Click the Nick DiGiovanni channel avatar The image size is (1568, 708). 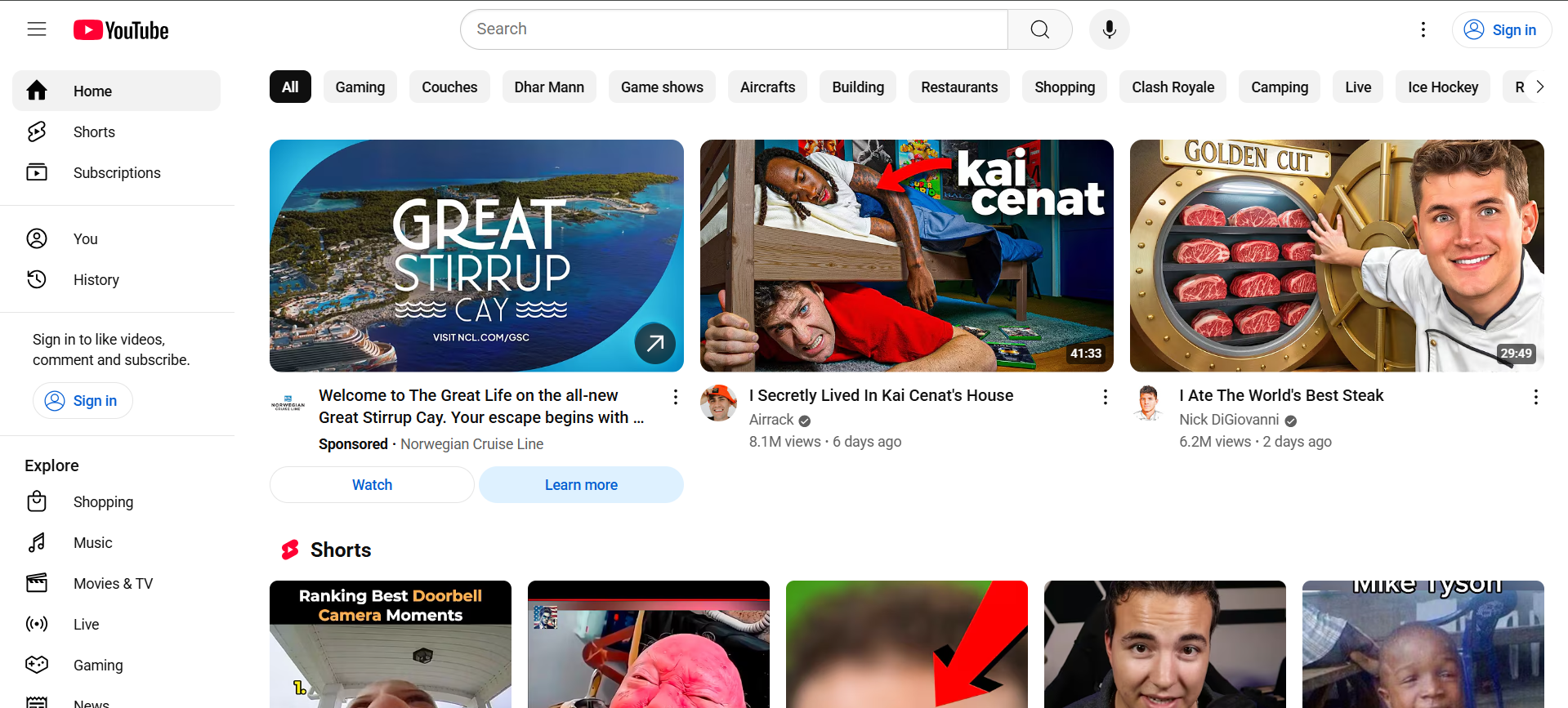tap(1149, 403)
